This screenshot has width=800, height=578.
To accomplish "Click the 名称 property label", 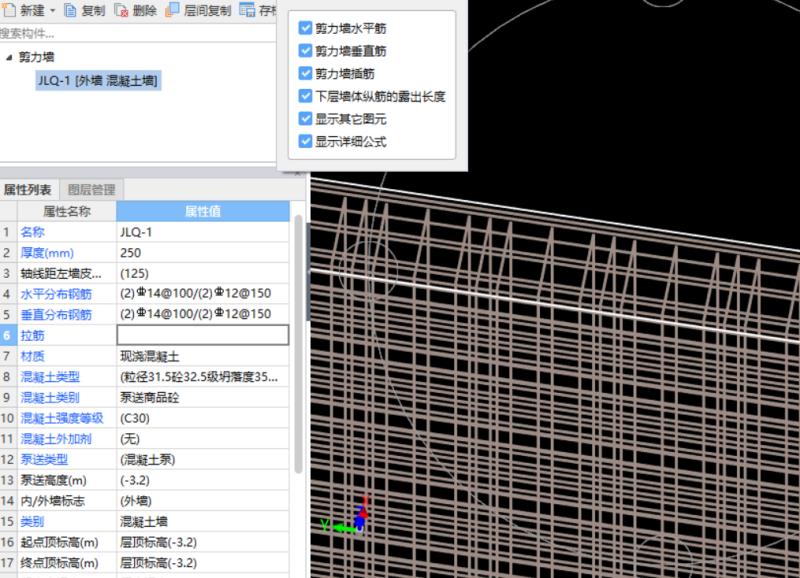I will (32, 232).
